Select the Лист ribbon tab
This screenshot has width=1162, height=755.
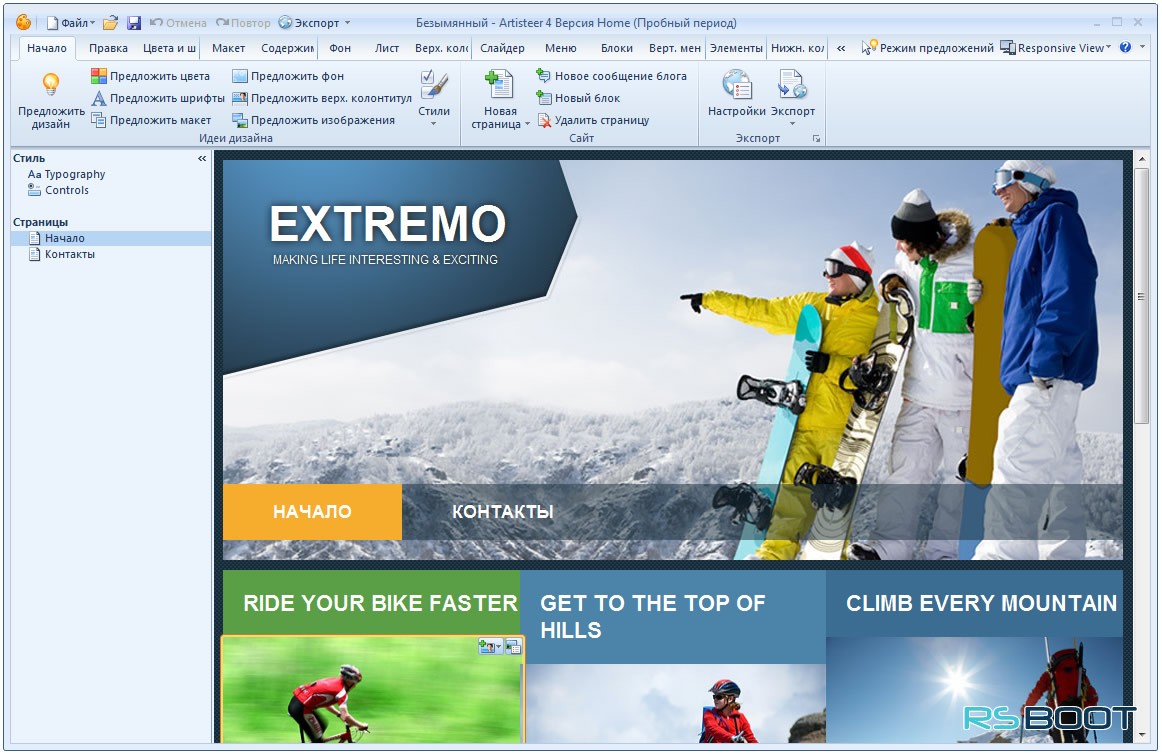click(387, 48)
